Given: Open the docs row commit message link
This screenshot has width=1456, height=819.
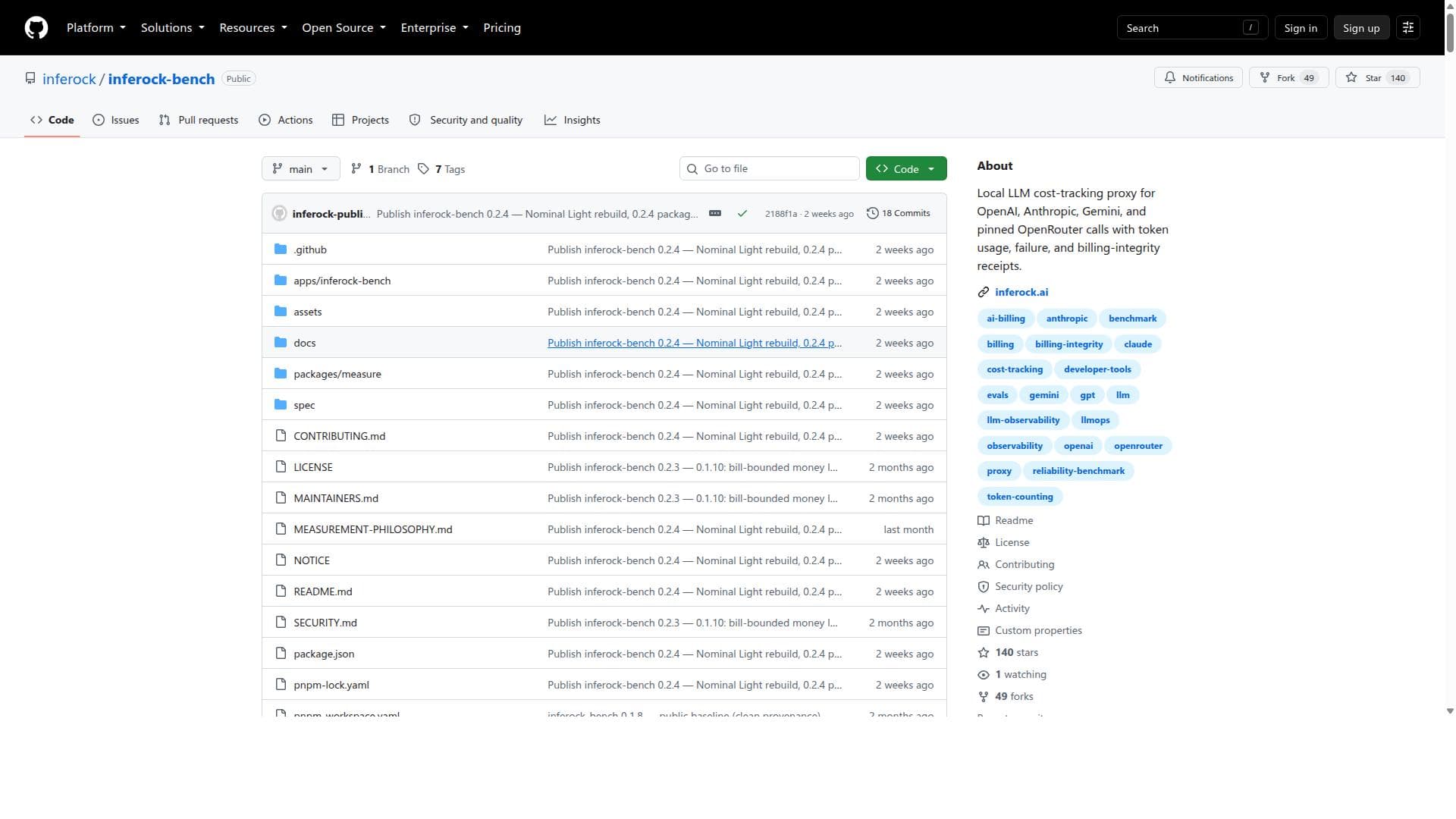Looking at the screenshot, I should click(x=695, y=343).
